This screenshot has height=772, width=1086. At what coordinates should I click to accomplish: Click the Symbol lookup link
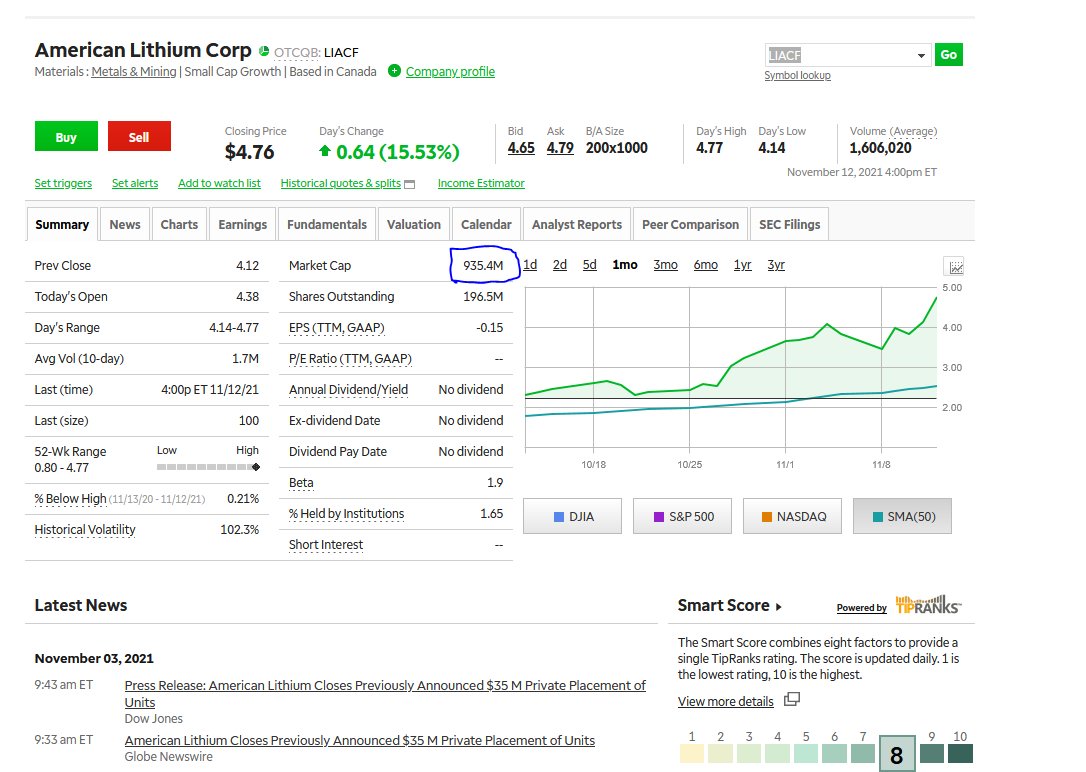[797, 75]
